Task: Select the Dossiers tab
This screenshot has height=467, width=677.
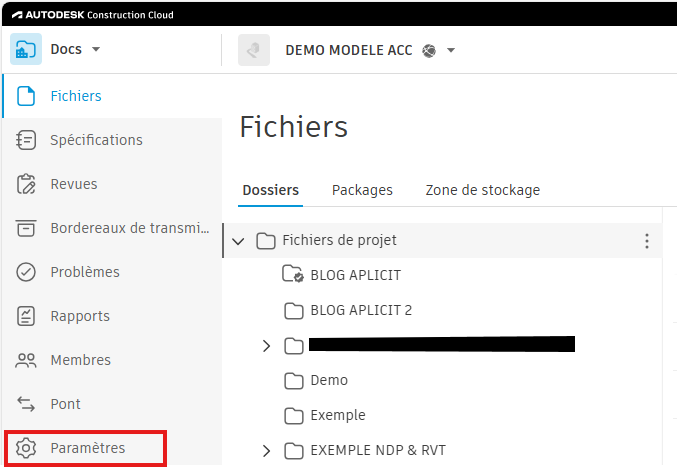Action: point(270,190)
